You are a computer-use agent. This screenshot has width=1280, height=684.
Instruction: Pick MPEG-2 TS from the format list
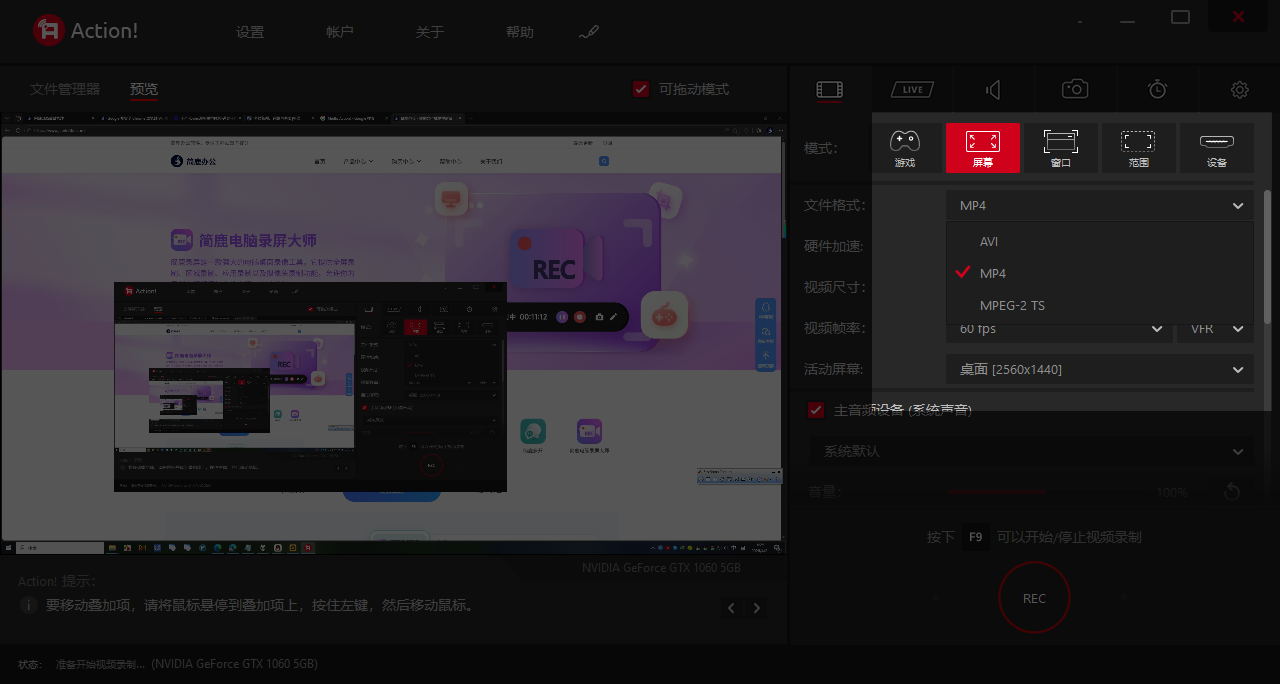pos(1012,306)
